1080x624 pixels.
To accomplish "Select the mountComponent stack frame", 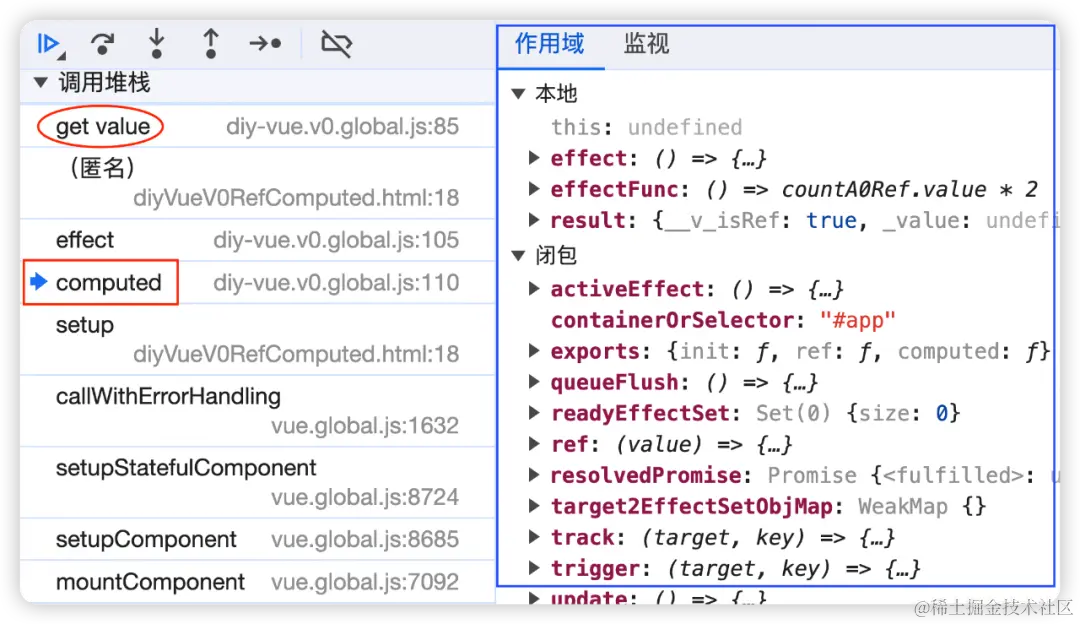I will [x=257, y=582].
